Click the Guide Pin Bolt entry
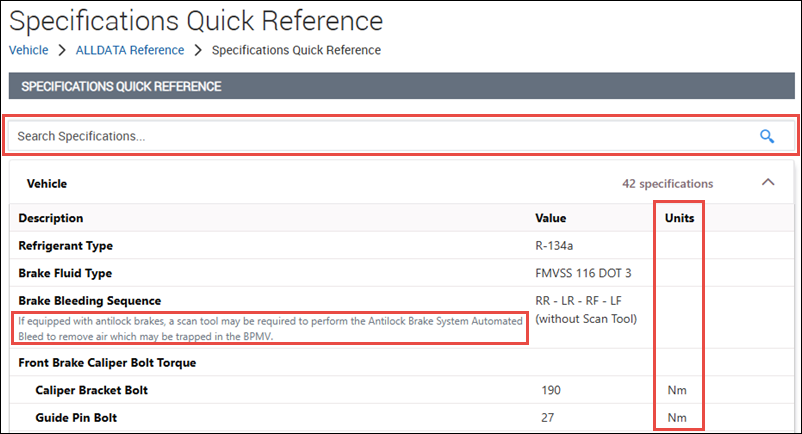Viewport: 802px width, 434px height. (x=74, y=417)
